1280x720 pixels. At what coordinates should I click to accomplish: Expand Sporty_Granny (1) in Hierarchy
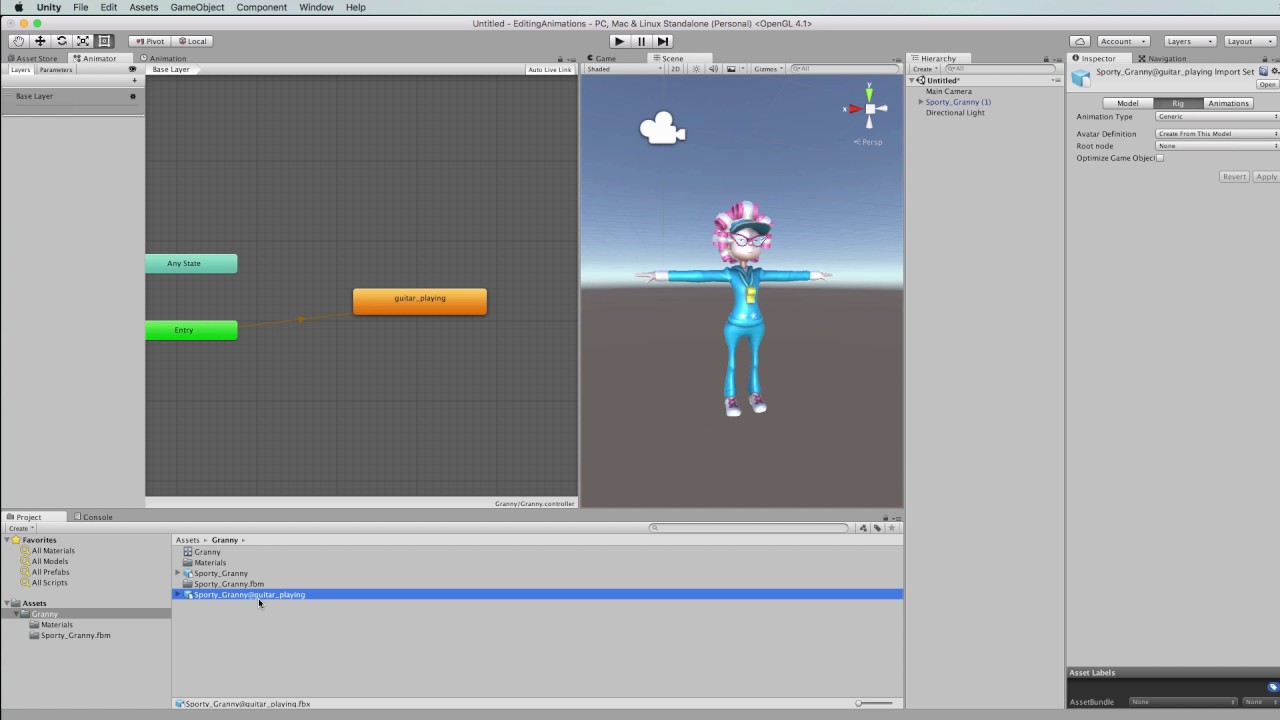coord(921,102)
